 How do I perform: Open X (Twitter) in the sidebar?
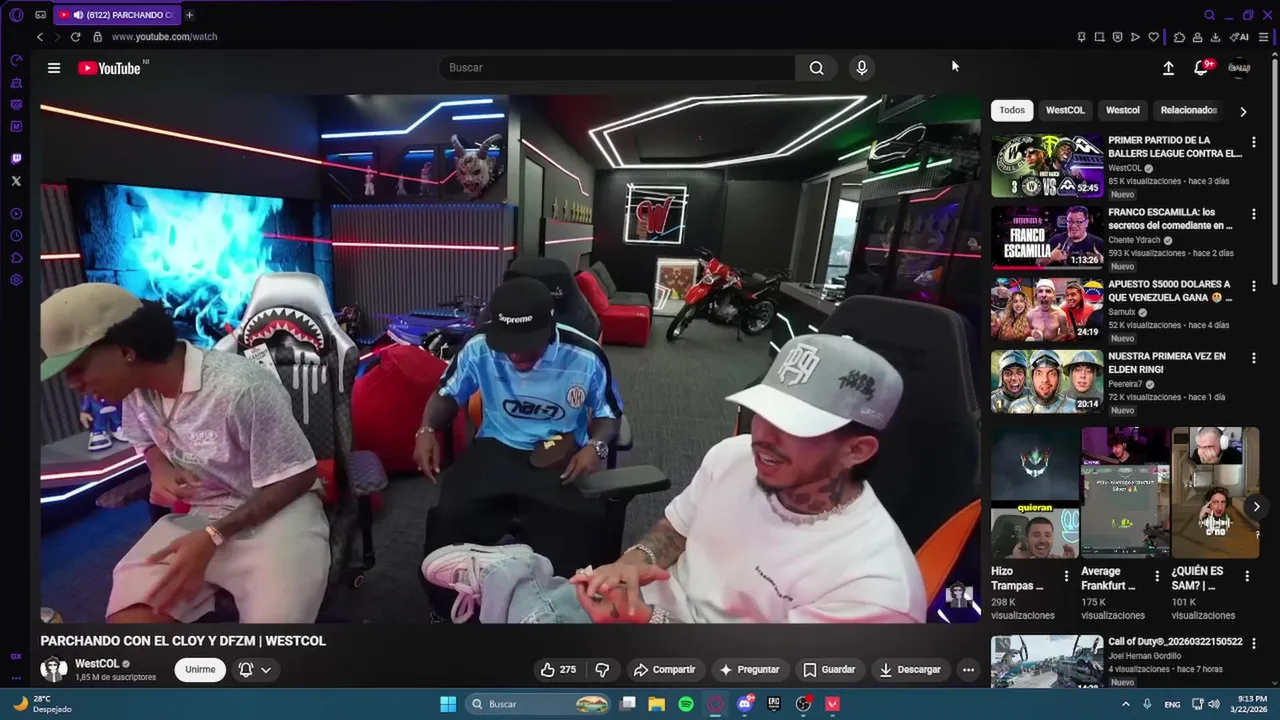(16, 181)
